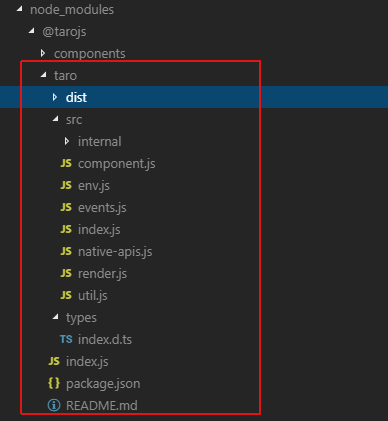Expand the internal folder arrow

click(67, 141)
